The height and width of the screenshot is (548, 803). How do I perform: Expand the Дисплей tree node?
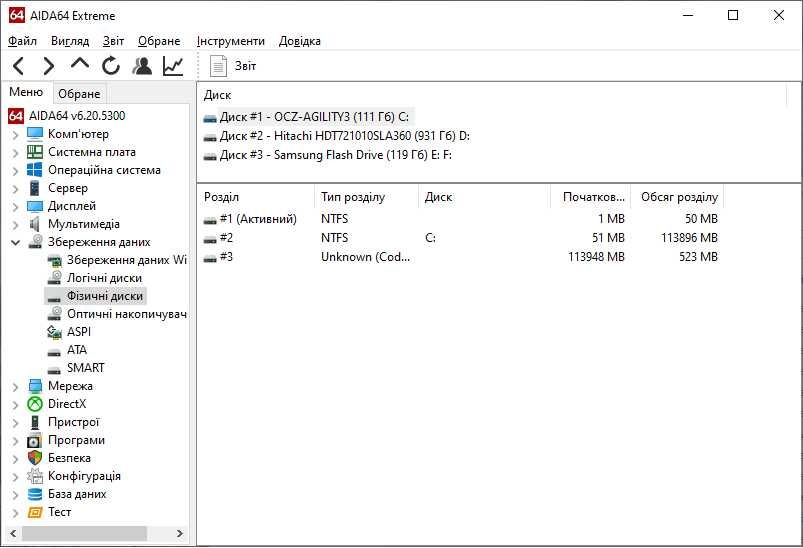(x=15, y=206)
